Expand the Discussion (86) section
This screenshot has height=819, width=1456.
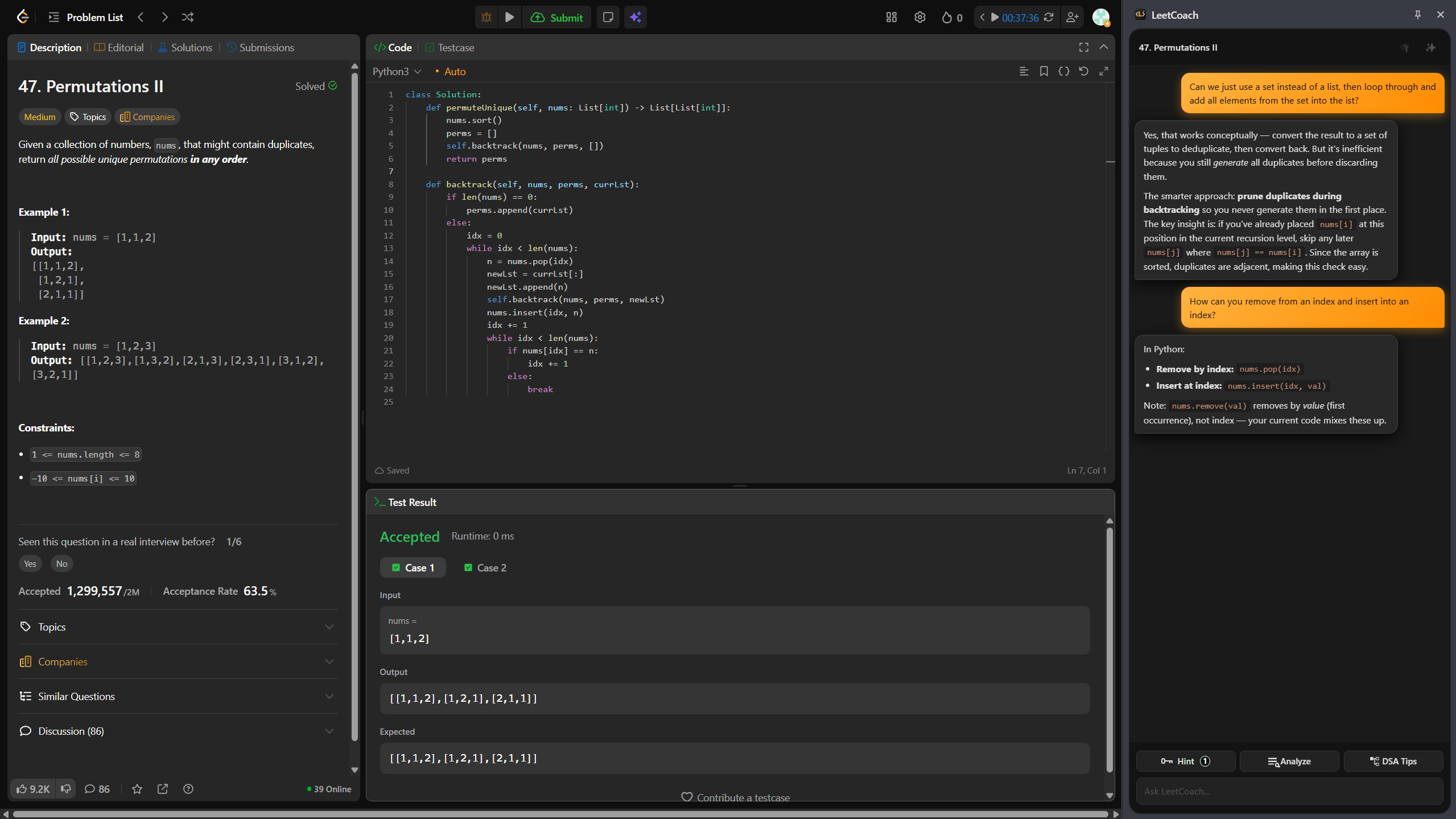pyautogui.click(x=178, y=731)
